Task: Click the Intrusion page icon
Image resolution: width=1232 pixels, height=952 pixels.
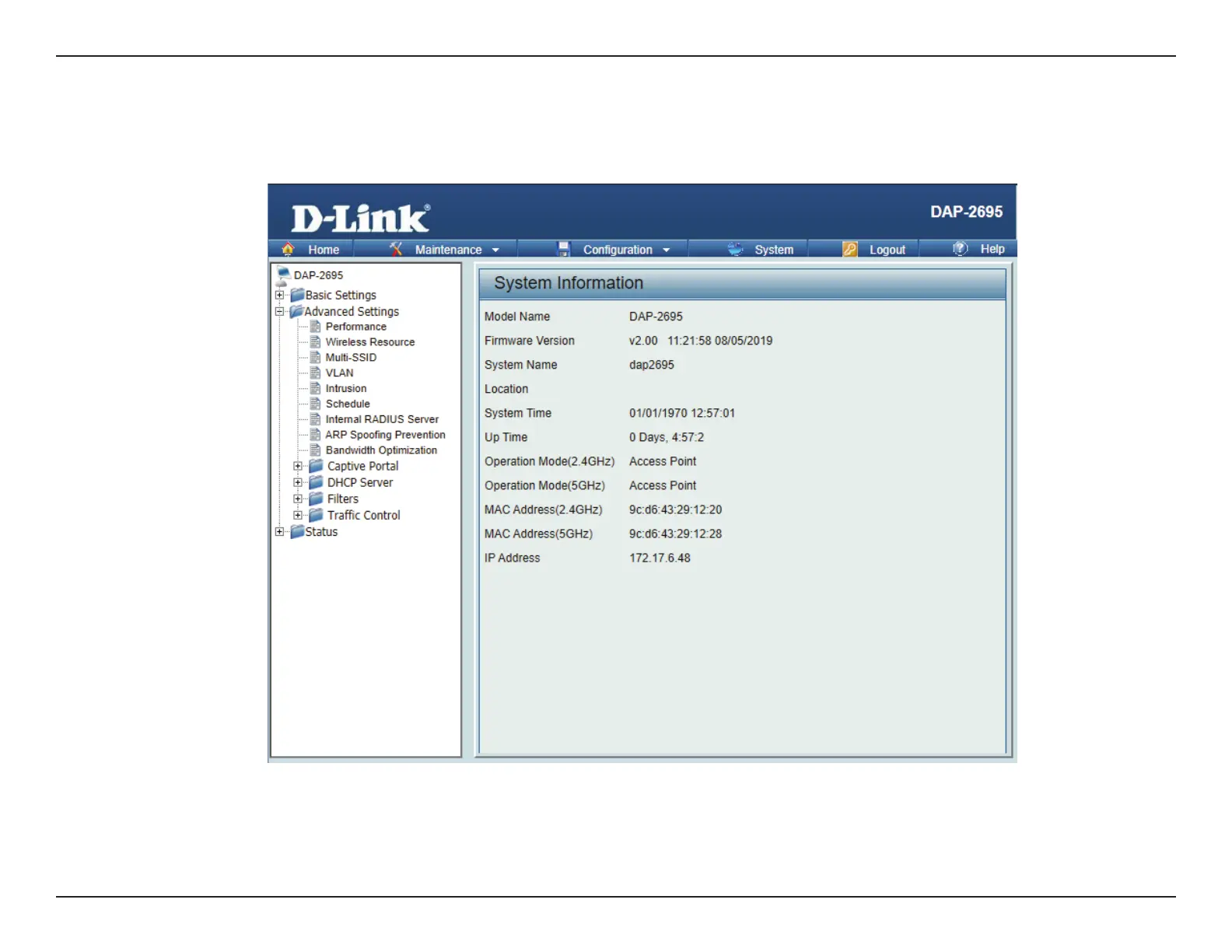Action: pyautogui.click(x=315, y=388)
